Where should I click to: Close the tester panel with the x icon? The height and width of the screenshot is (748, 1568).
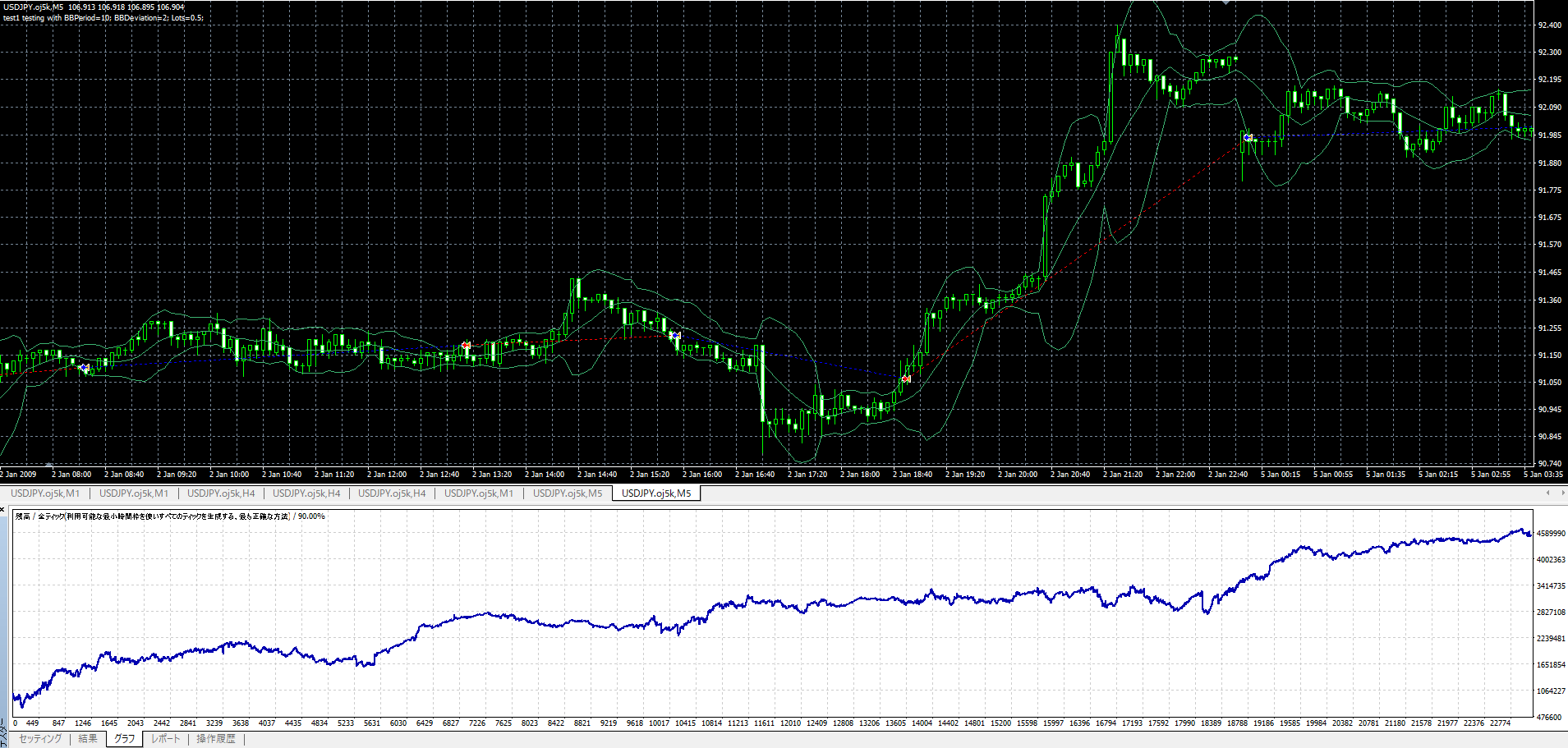click(x=3, y=510)
